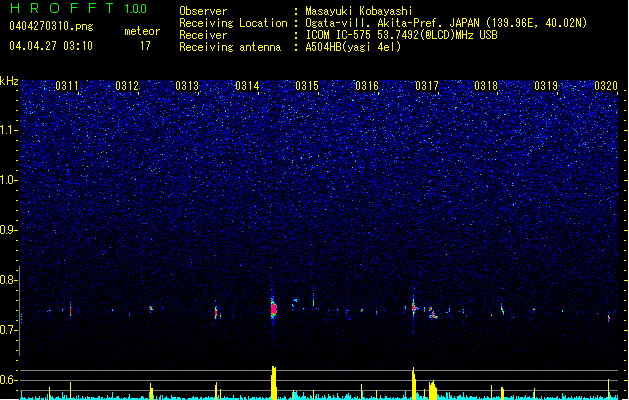Click the Receiving antenna label
The height and width of the screenshot is (400, 629).
(x=230, y=47)
